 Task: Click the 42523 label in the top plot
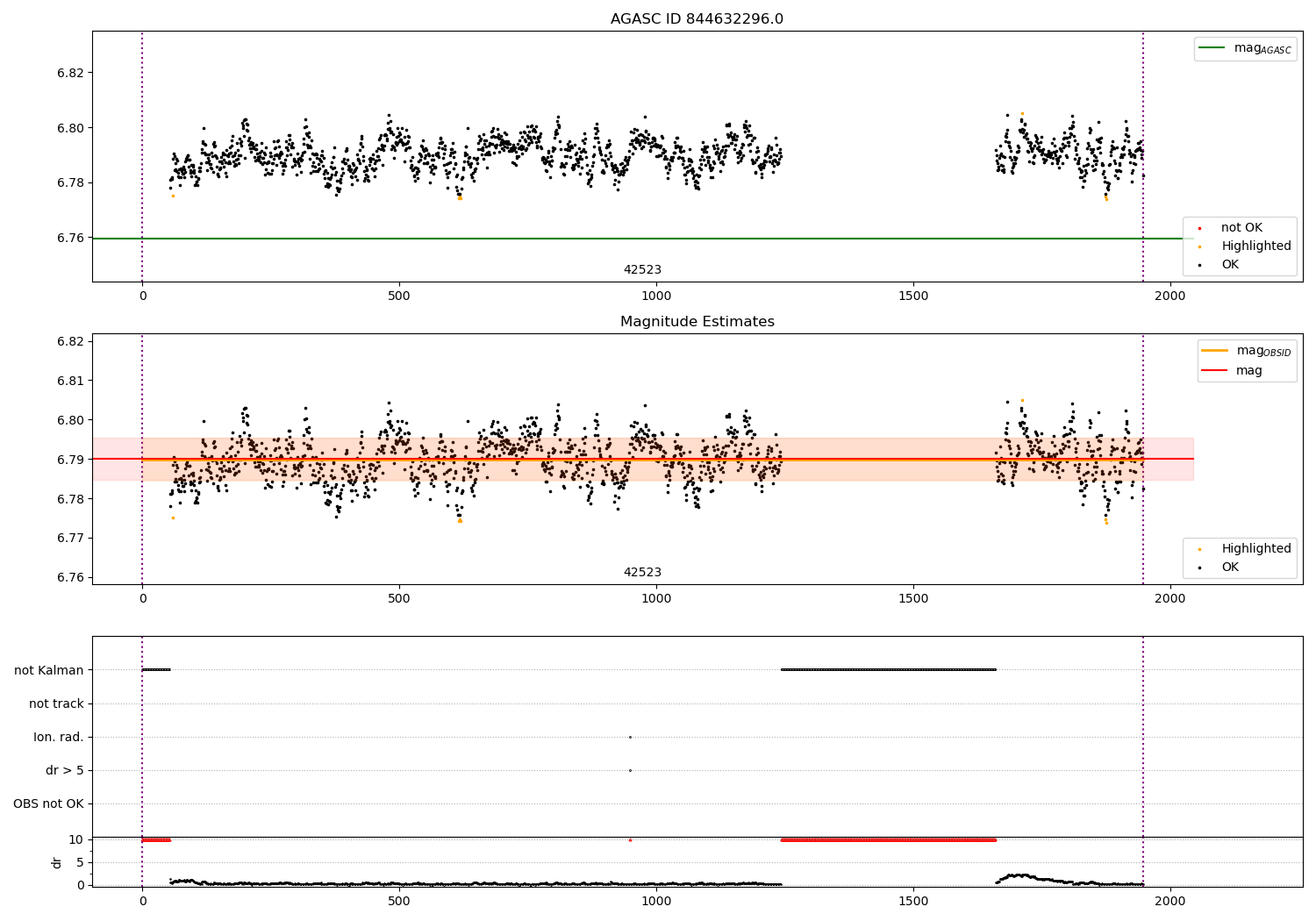pyautogui.click(x=642, y=270)
